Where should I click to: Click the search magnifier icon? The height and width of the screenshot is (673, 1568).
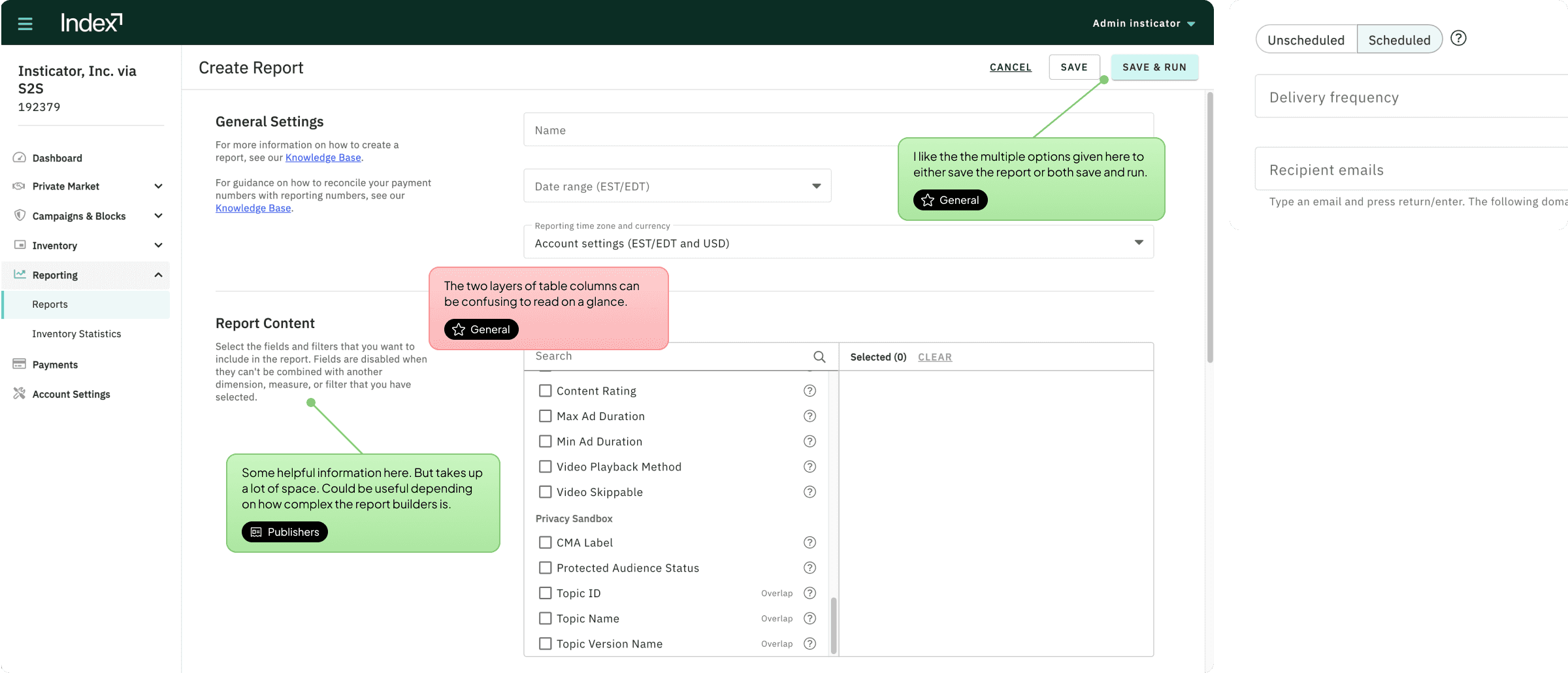point(819,357)
